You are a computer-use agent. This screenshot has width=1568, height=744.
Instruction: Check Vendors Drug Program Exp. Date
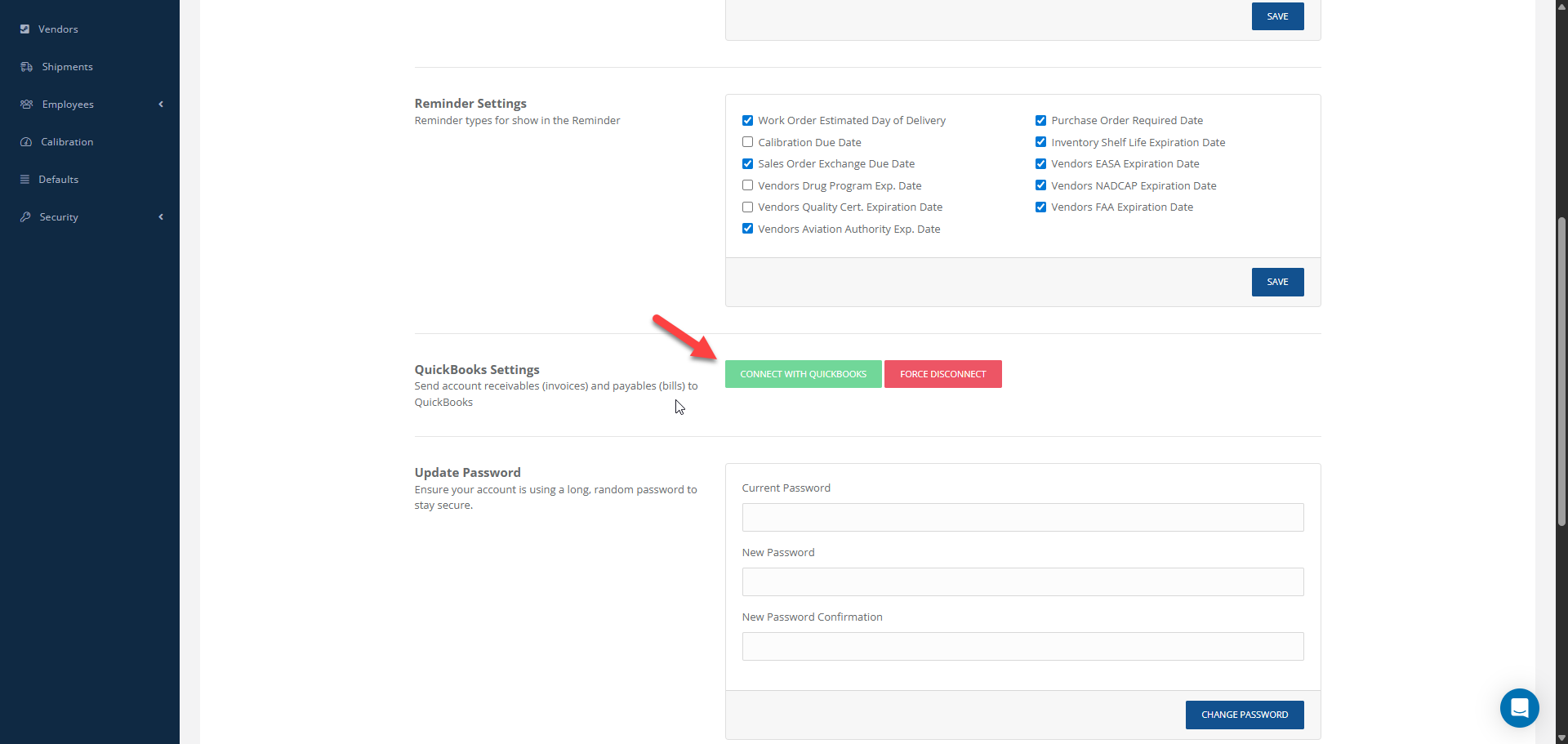(x=747, y=185)
